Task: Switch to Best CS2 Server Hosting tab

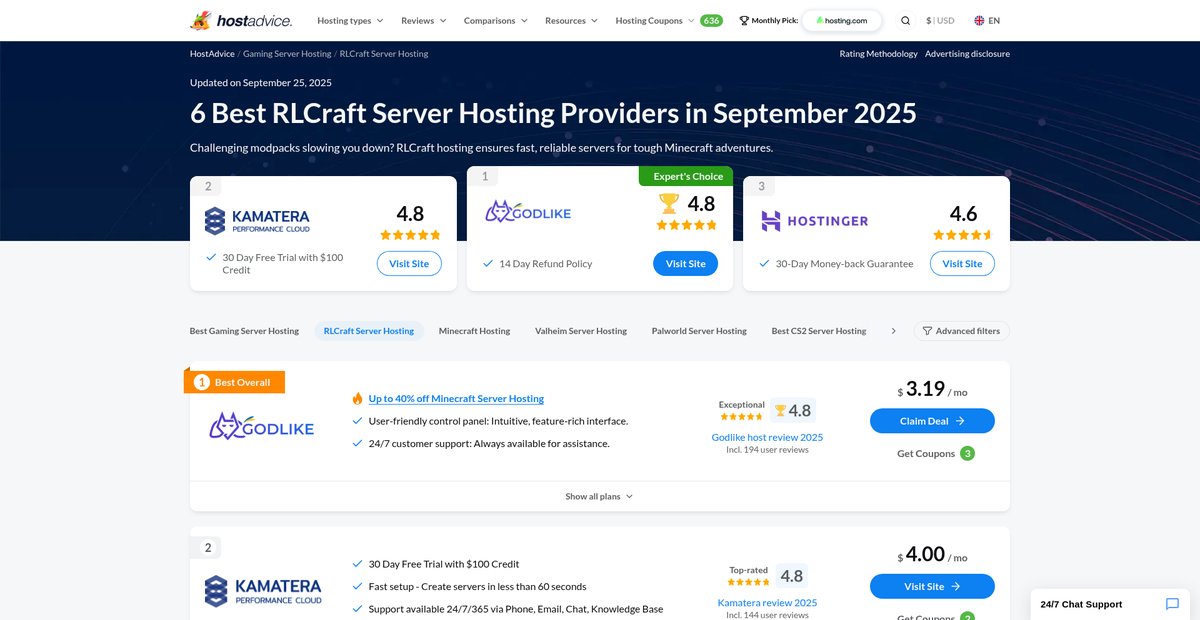Action: click(x=819, y=331)
